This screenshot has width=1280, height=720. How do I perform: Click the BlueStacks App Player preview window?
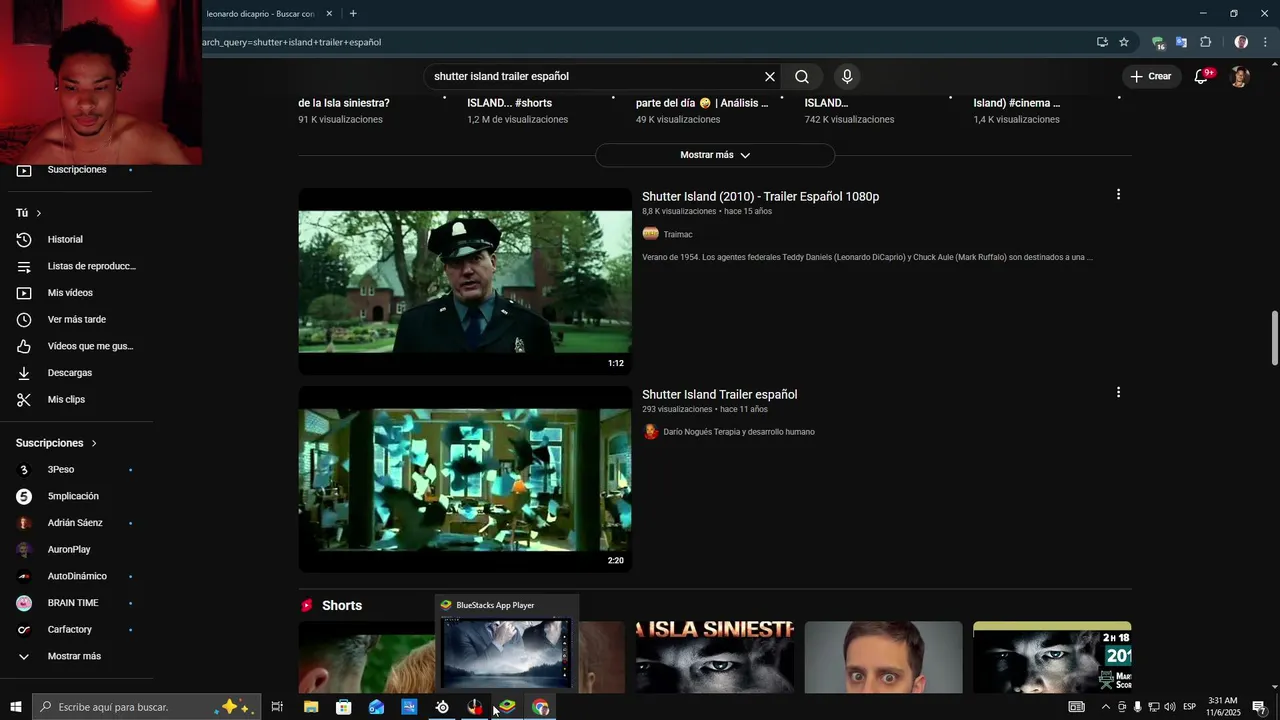click(x=507, y=642)
